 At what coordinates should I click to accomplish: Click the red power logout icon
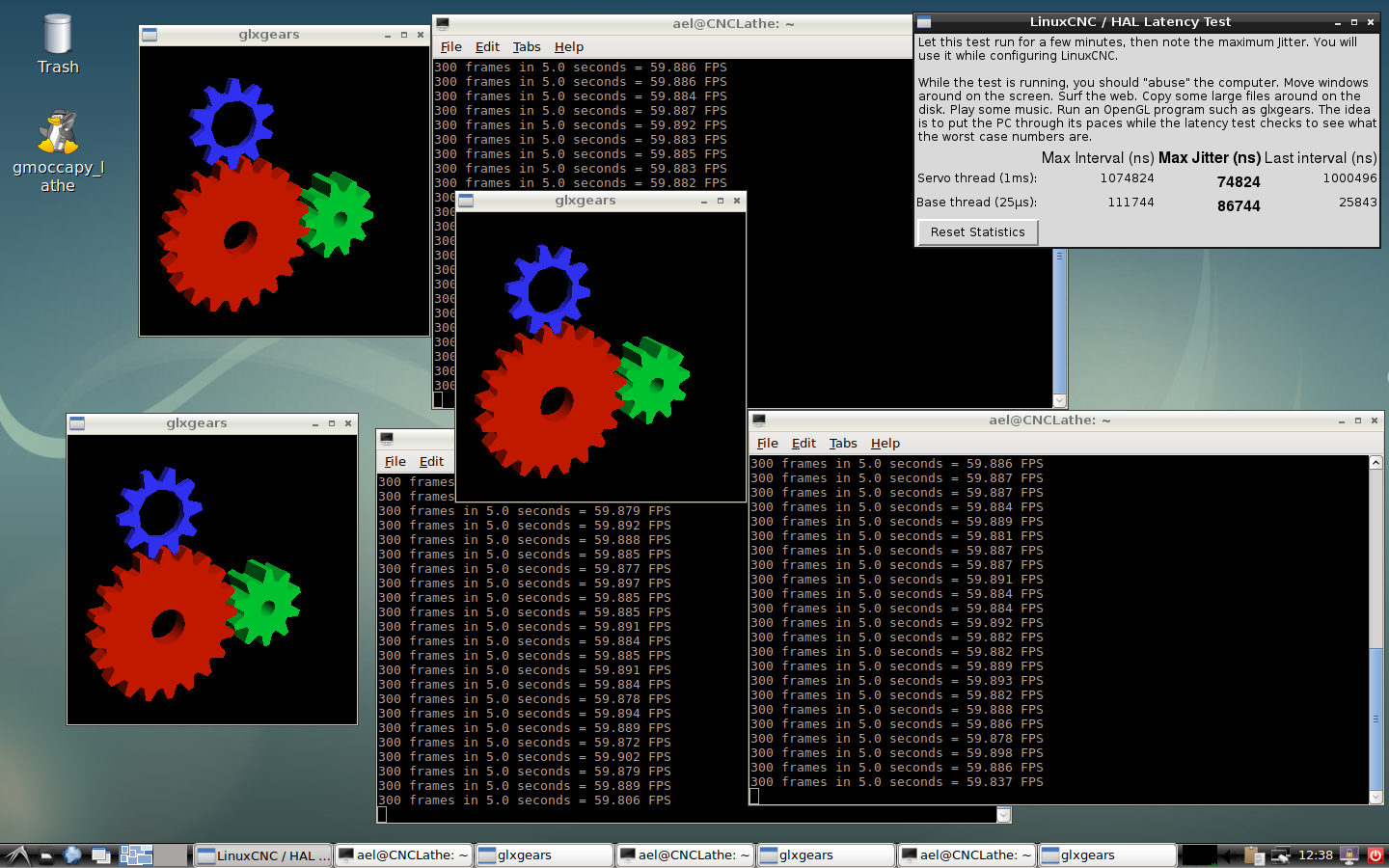click(1375, 855)
